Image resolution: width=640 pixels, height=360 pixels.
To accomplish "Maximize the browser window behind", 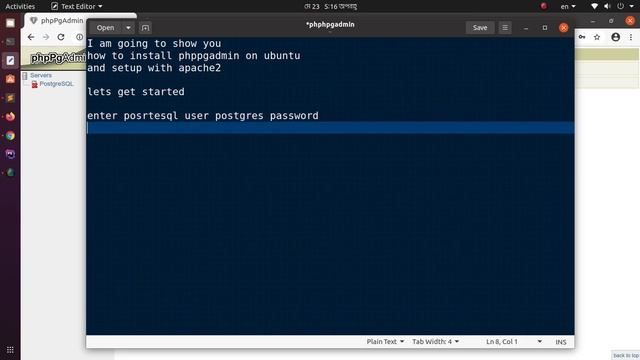I will 611,21.
